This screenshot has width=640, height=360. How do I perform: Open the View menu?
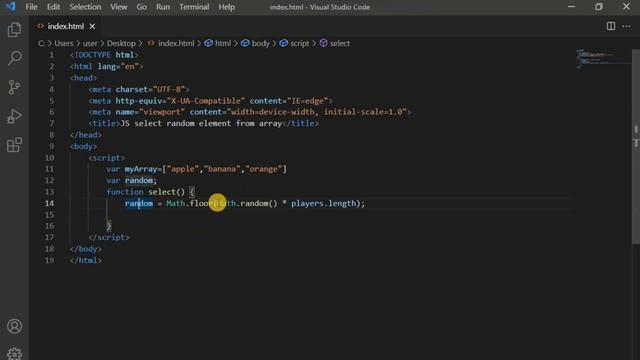pyautogui.click(x=119, y=7)
